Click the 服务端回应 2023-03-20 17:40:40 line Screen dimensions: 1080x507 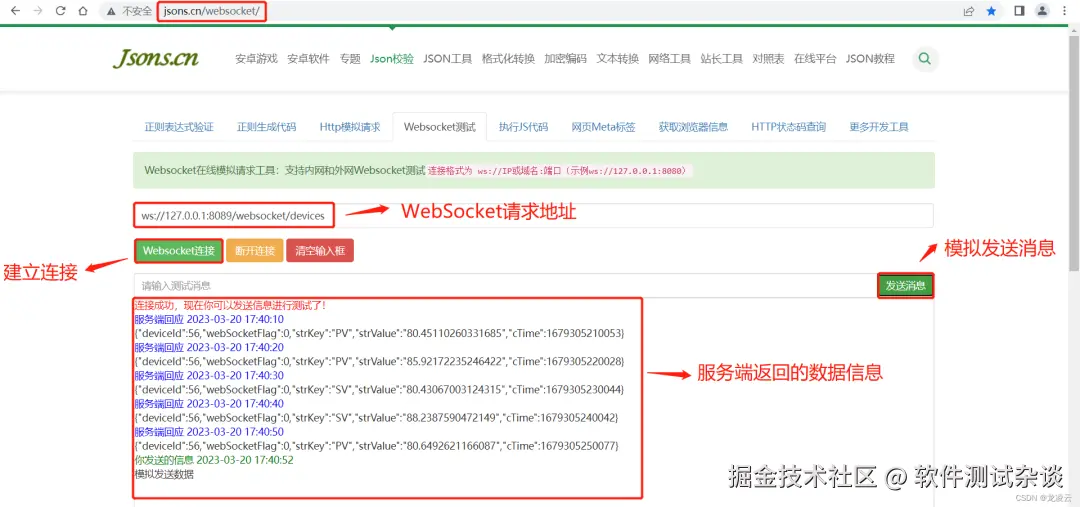point(209,404)
